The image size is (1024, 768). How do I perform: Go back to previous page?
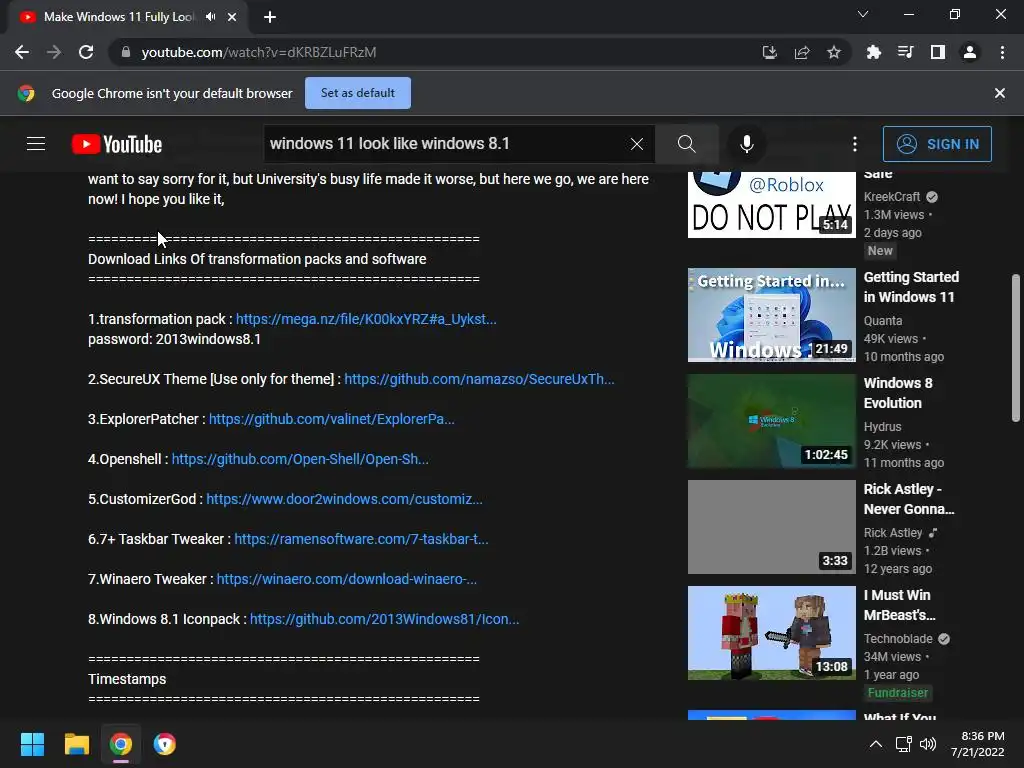[x=22, y=52]
